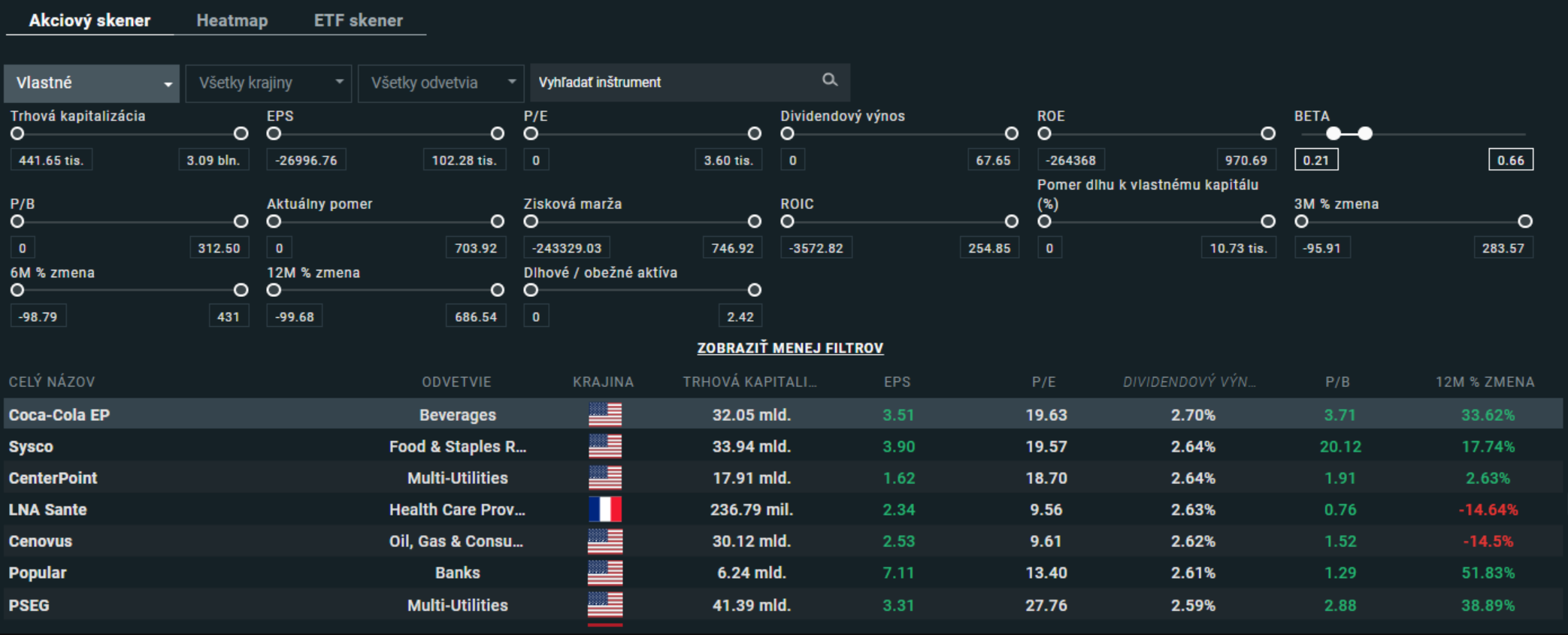Click the French flag for LNA Sante
The image size is (1568, 635).
(605, 510)
